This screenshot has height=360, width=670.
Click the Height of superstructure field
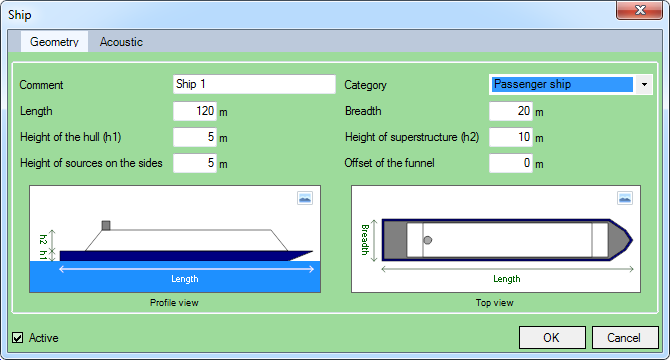(x=511, y=137)
